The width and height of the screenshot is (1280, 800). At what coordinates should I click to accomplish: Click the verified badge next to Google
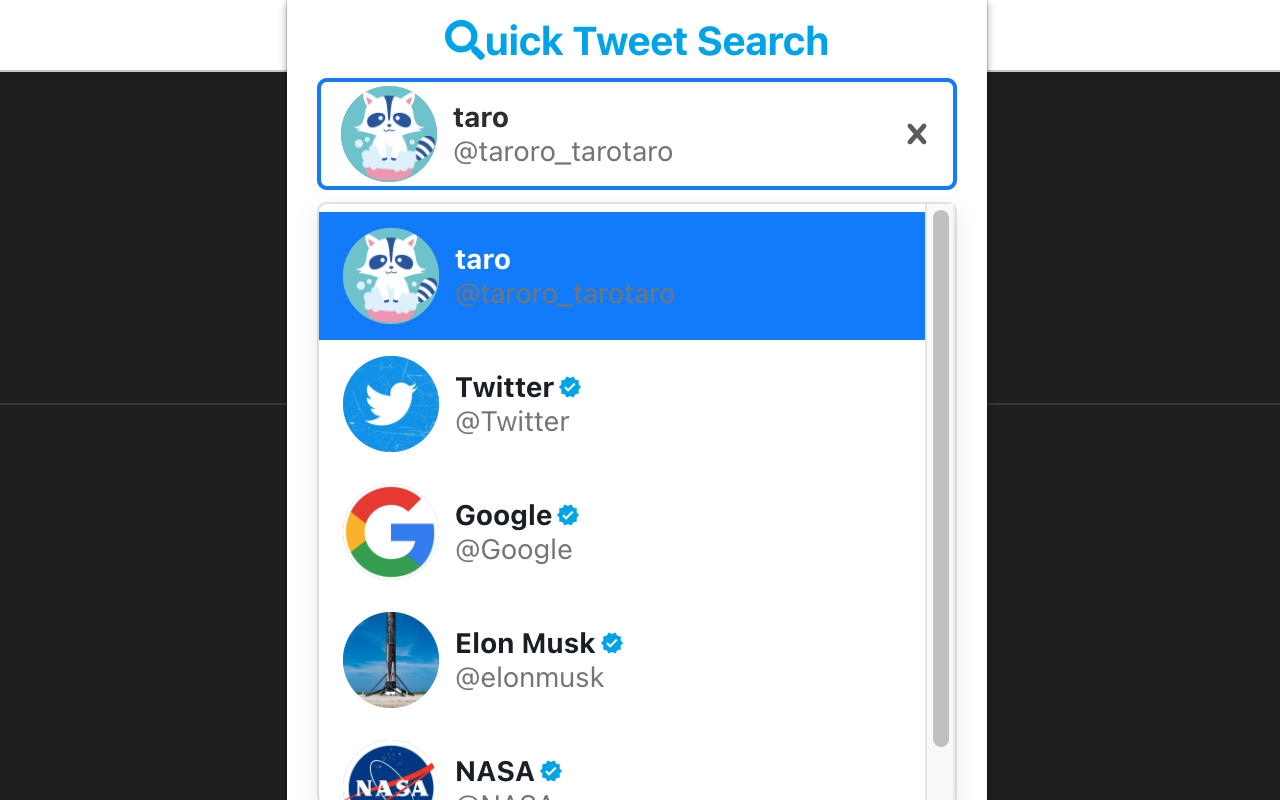point(567,514)
